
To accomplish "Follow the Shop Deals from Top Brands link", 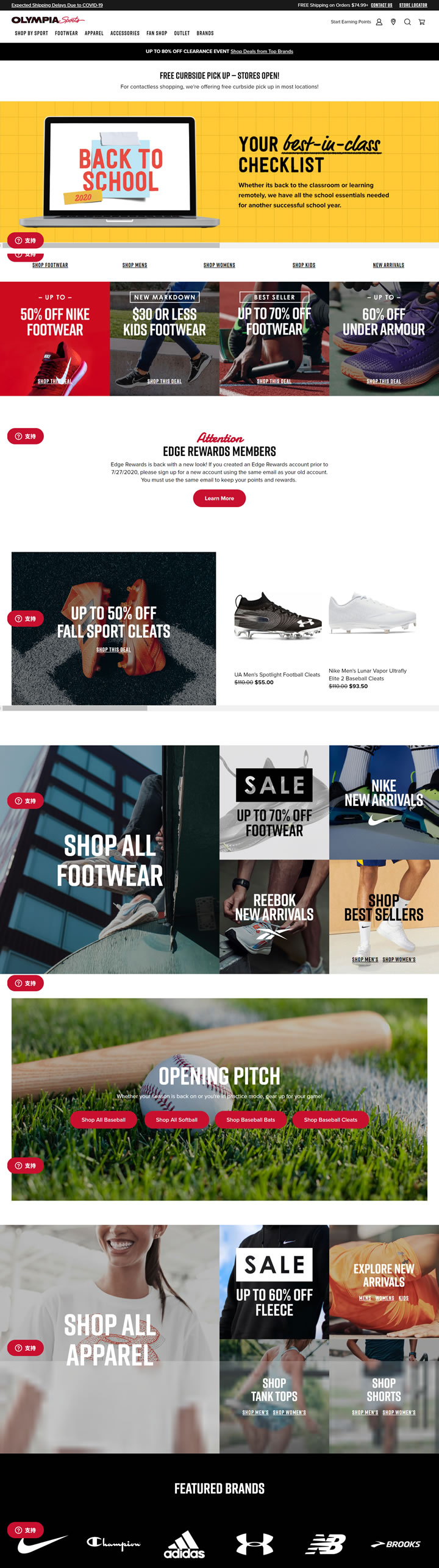I will pyautogui.click(x=262, y=51).
